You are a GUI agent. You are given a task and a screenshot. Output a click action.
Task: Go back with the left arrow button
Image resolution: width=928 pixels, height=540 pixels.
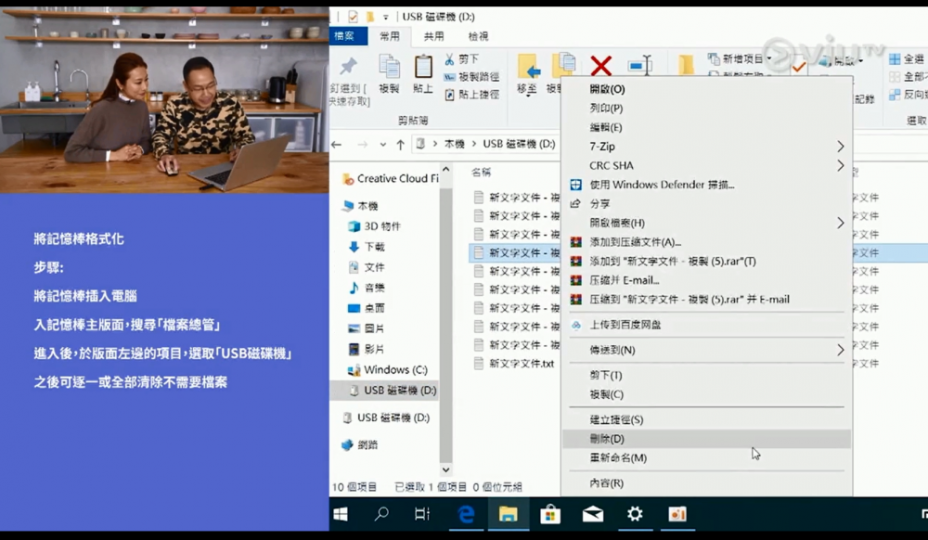pyautogui.click(x=337, y=144)
